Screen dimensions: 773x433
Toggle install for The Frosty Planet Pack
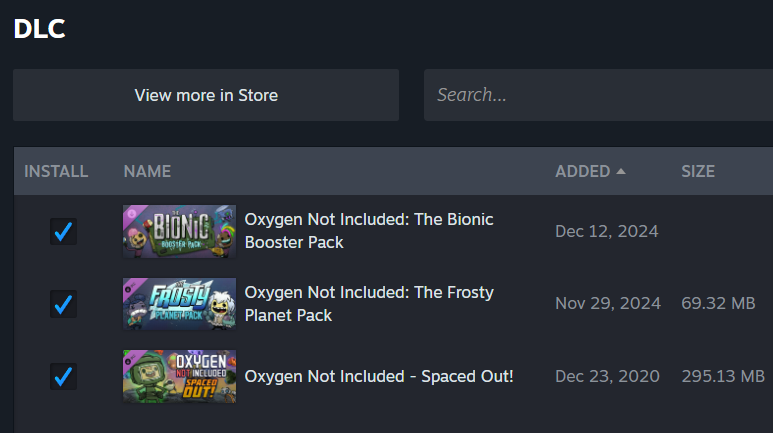click(x=63, y=304)
